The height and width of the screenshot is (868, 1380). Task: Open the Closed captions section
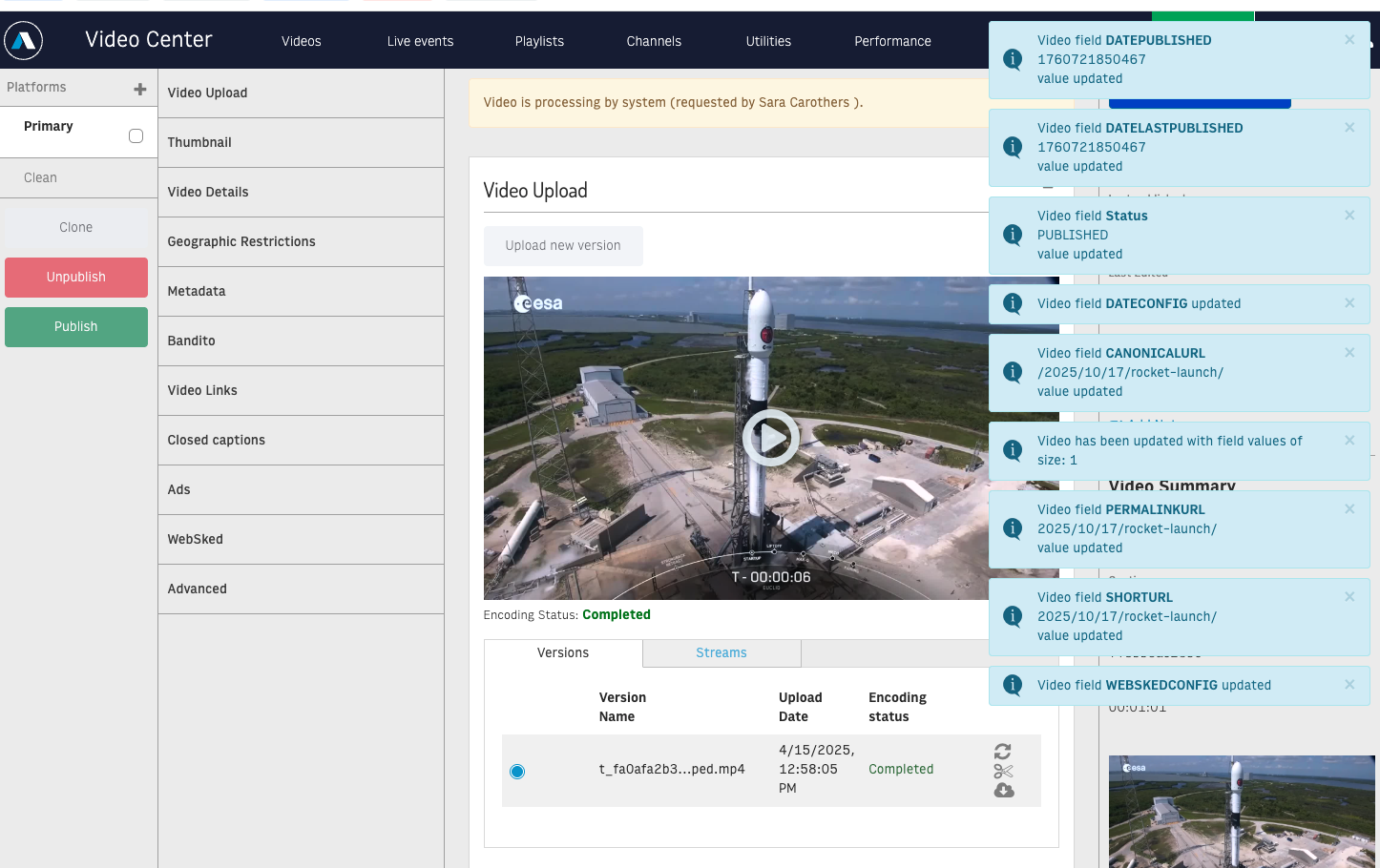(301, 441)
